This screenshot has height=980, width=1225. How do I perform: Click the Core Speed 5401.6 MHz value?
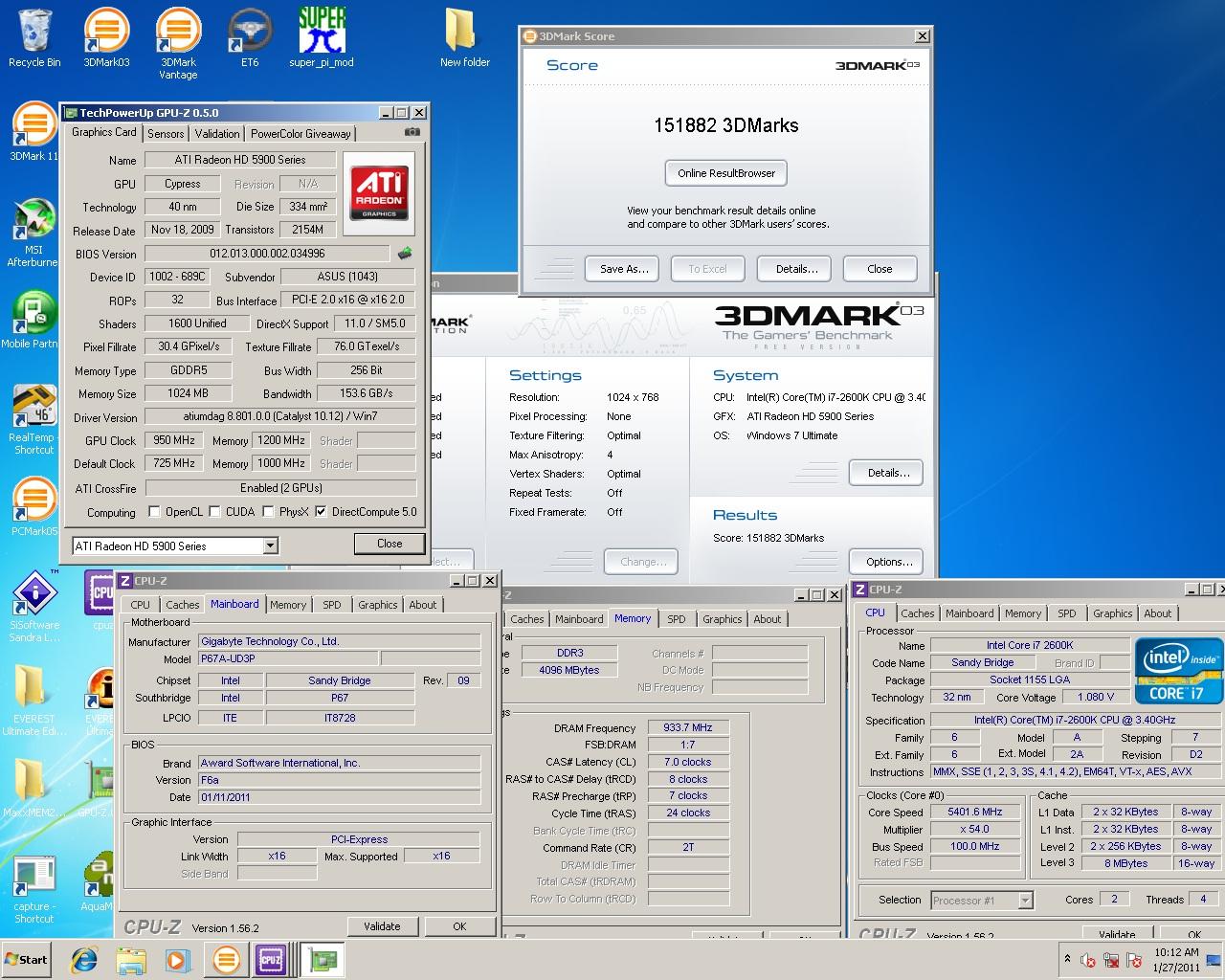(975, 812)
